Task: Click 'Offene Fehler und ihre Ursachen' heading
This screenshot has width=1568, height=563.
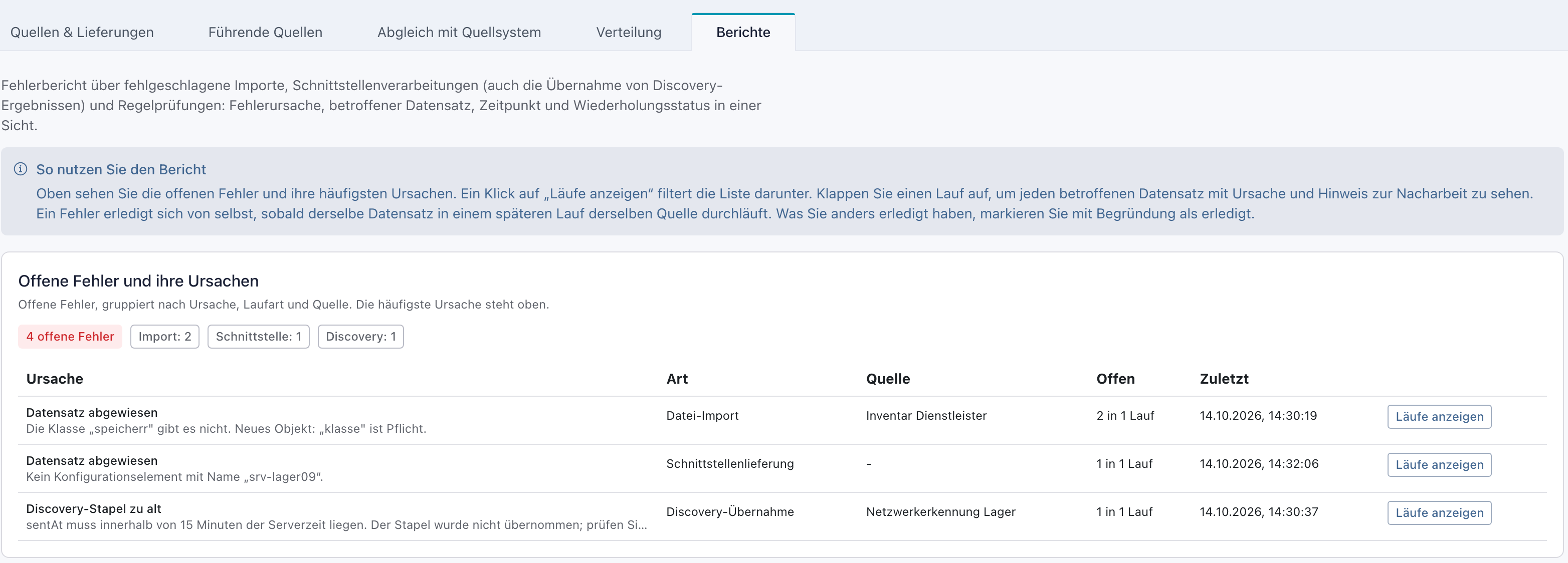Action: point(138,281)
